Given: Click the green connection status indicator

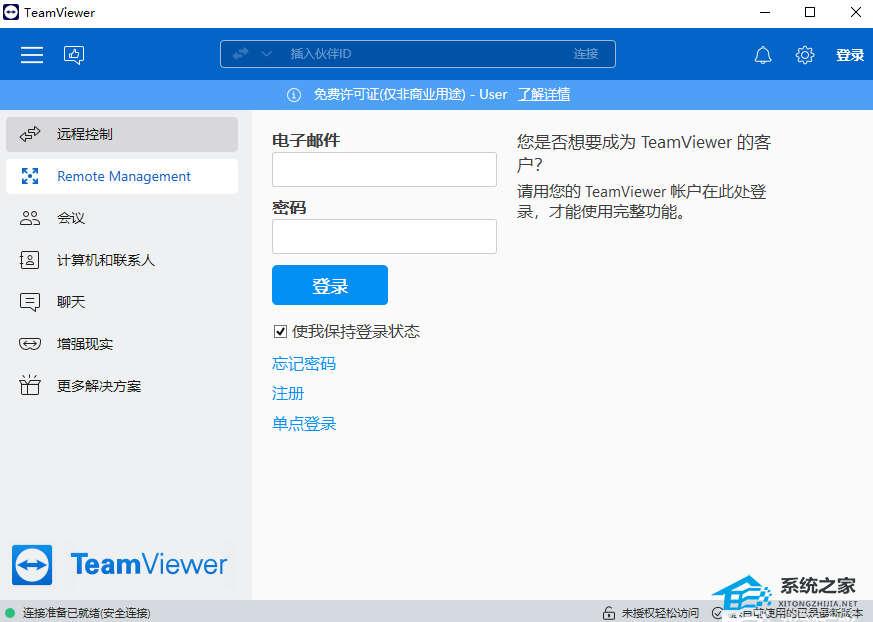Looking at the screenshot, I should pos(9,613).
